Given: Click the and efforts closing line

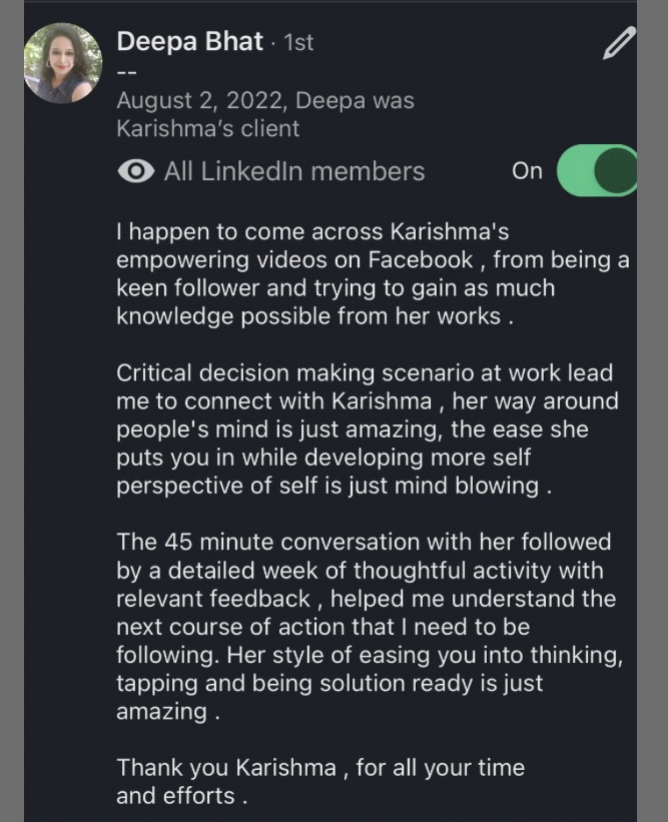Looking at the screenshot, I should [x=180, y=797].
